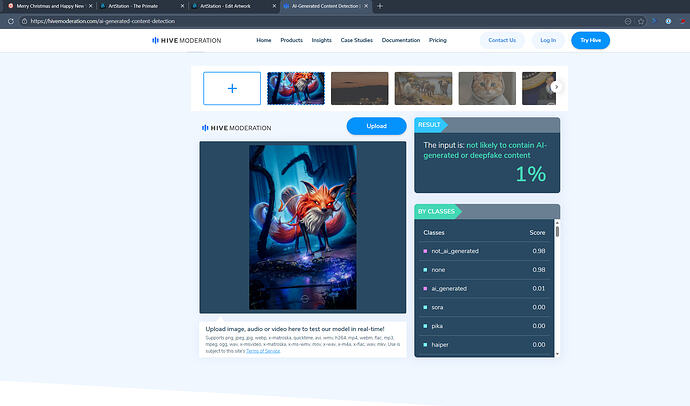This screenshot has width=690, height=406.
Task: Click the none class row
Action: coord(484,270)
